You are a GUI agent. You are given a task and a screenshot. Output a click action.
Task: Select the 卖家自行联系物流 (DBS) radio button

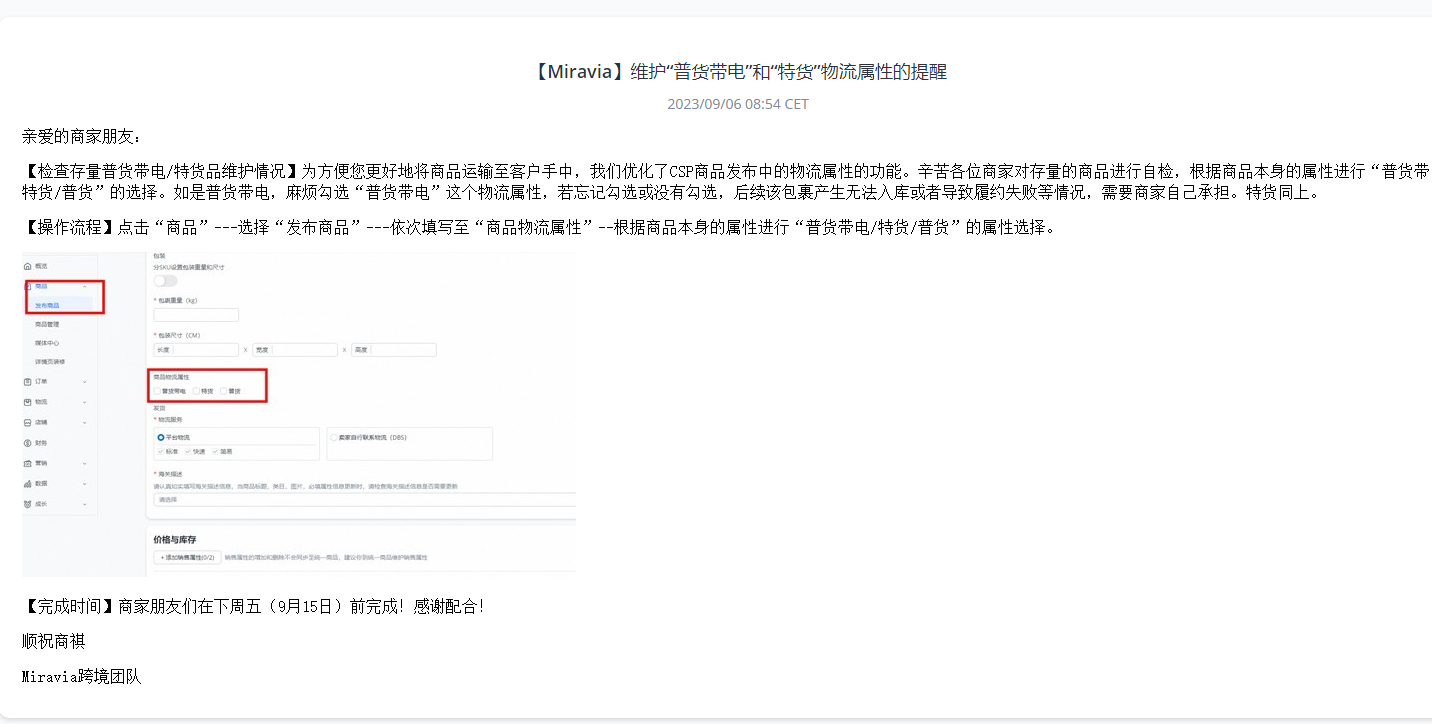pyautogui.click(x=334, y=437)
